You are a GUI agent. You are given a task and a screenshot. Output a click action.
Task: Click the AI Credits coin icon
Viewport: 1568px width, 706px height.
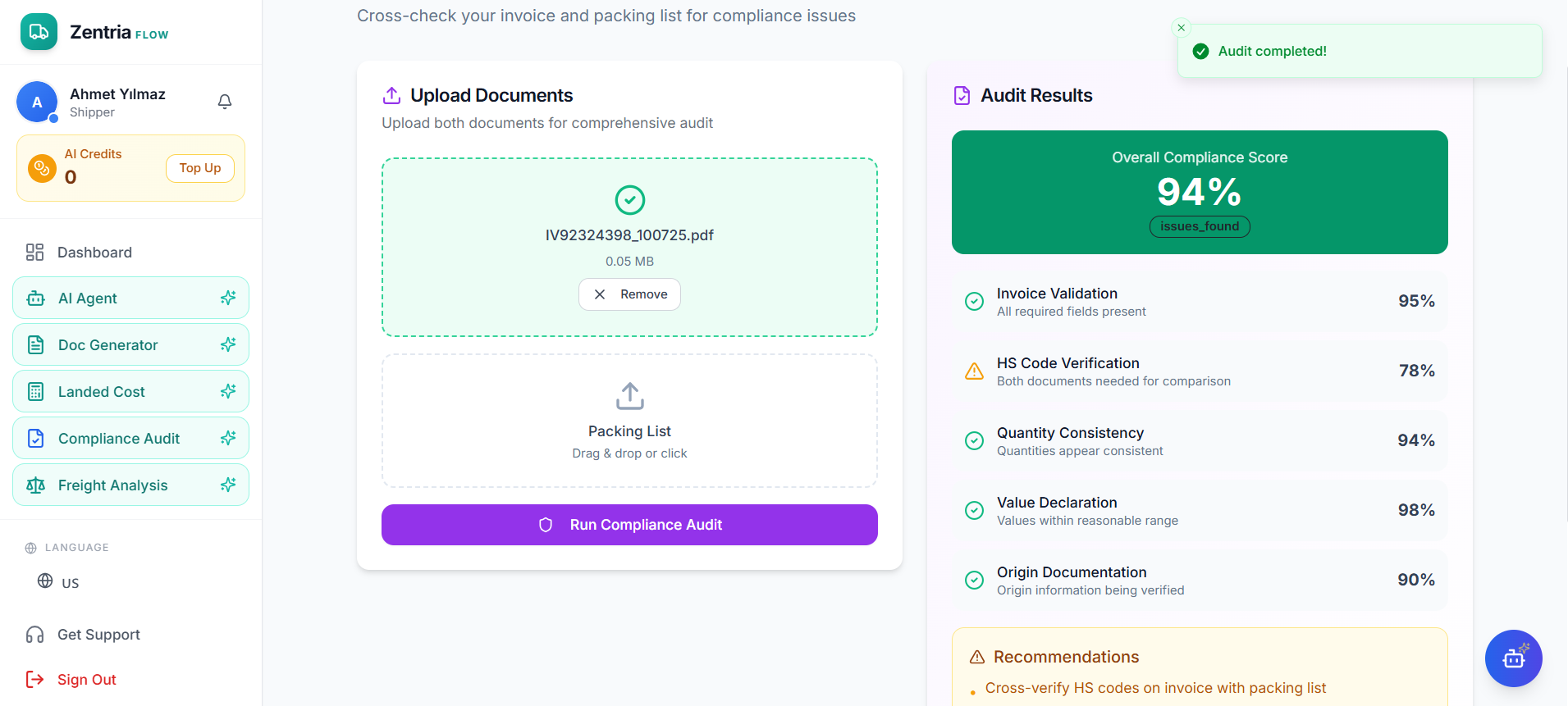pyautogui.click(x=41, y=168)
